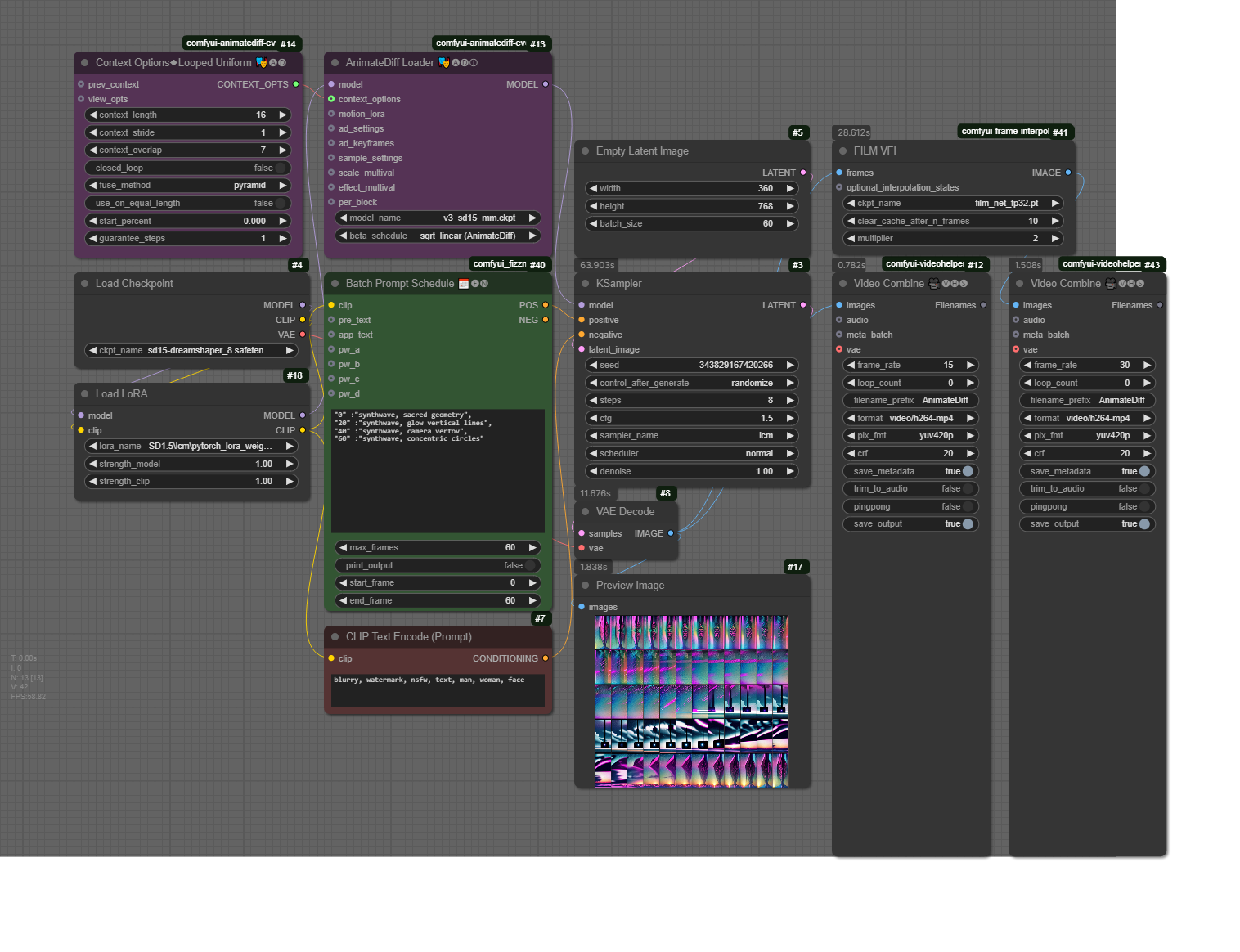
Task: Collapse the Preview Image node title dot
Action: 585,586
